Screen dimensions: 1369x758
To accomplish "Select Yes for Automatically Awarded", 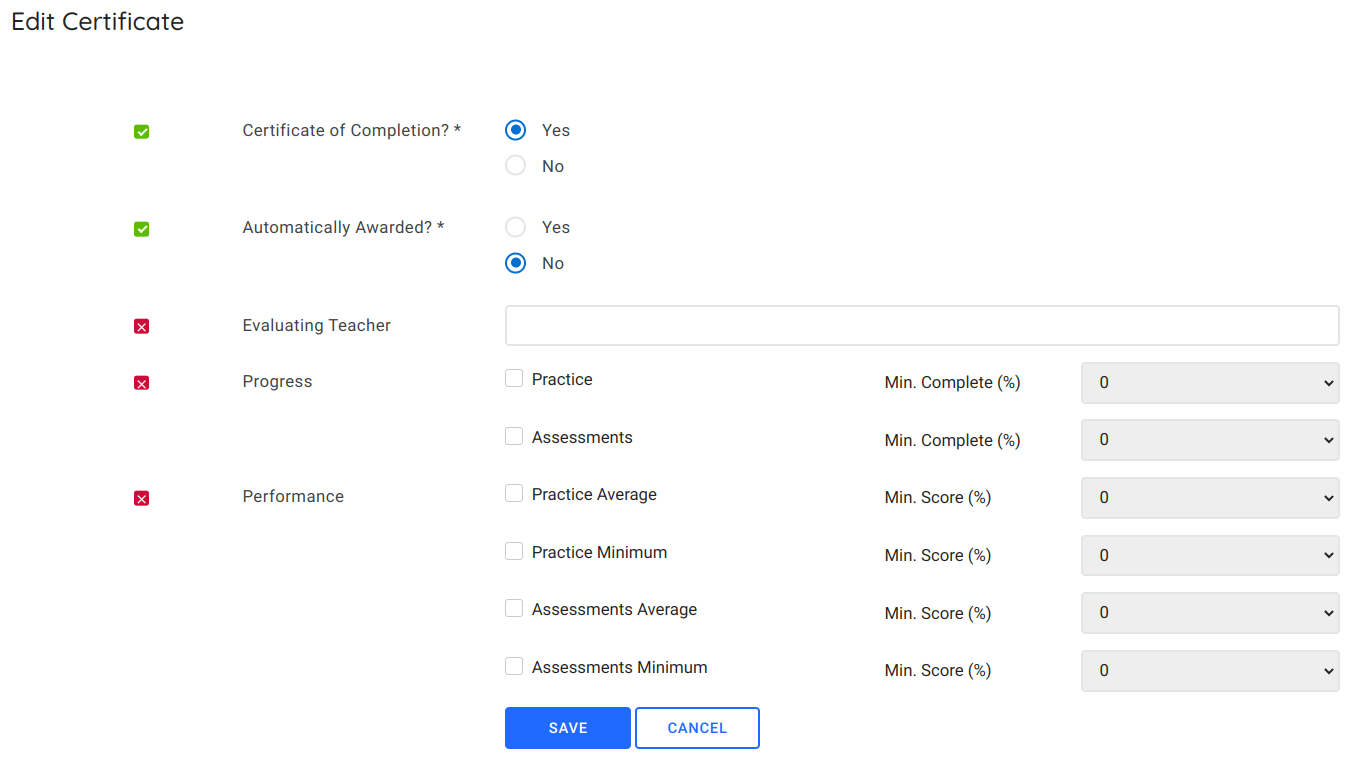I will pyautogui.click(x=515, y=226).
